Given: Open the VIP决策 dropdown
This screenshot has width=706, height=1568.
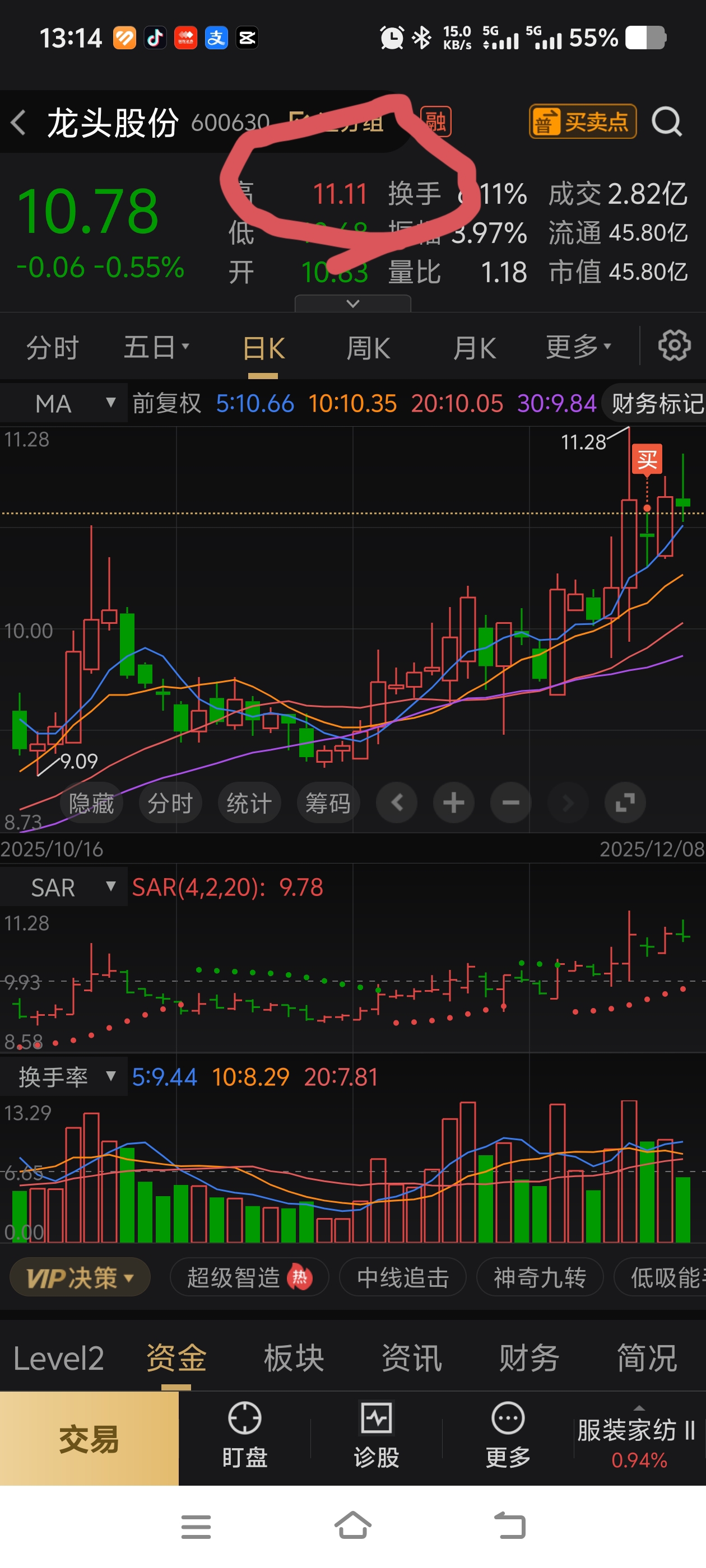Looking at the screenshot, I should point(80,1278).
